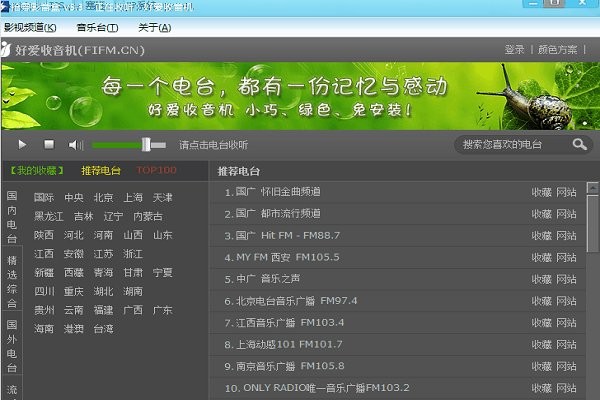Switch to the TOP100 tab
This screenshot has height=400, width=600.
point(156,170)
